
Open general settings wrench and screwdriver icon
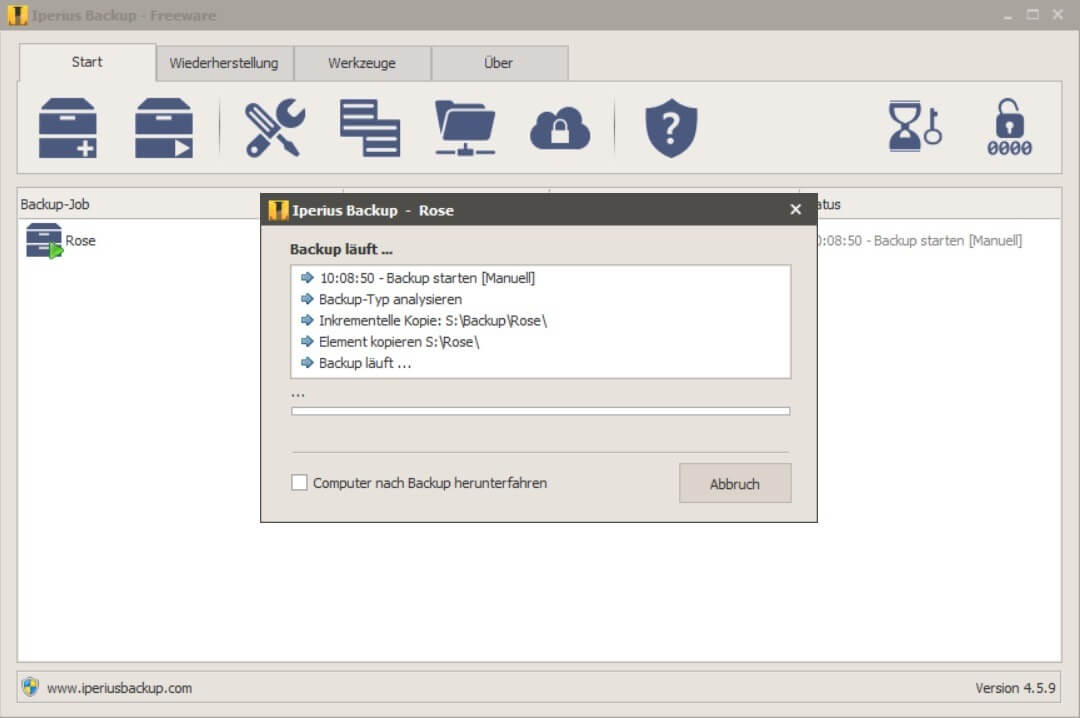pyautogui.click(x=275, y=128)
